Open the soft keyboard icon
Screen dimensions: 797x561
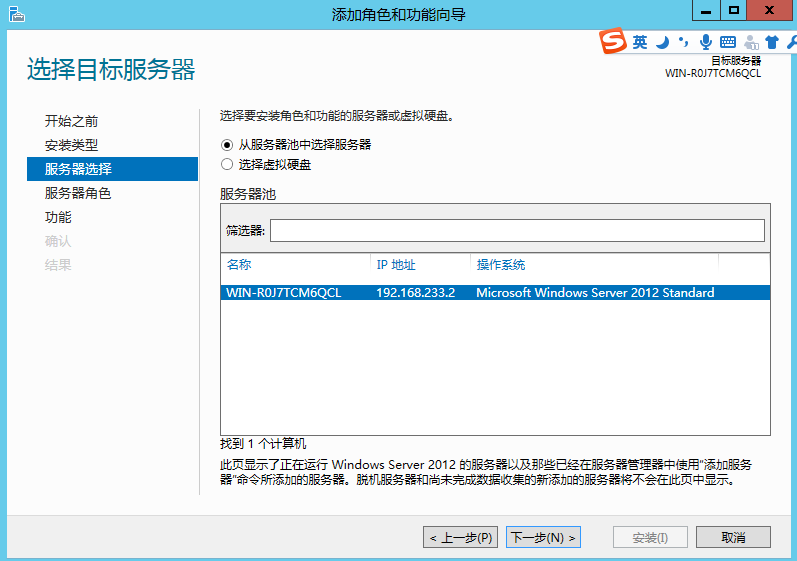coord(727,42)
